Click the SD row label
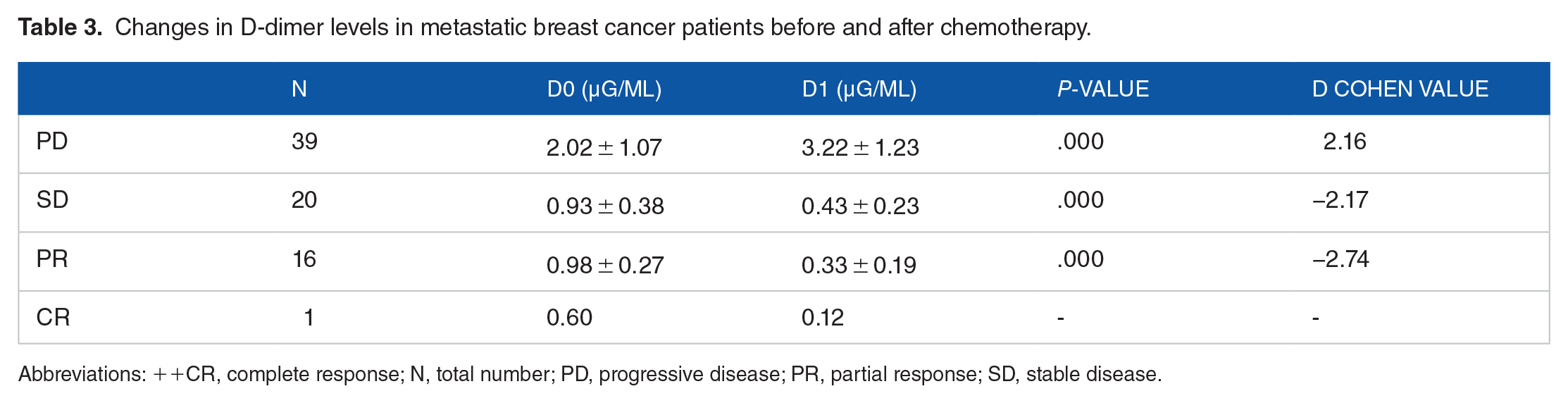The width and height of the screenshot is (1568, 403). point(52,200)
